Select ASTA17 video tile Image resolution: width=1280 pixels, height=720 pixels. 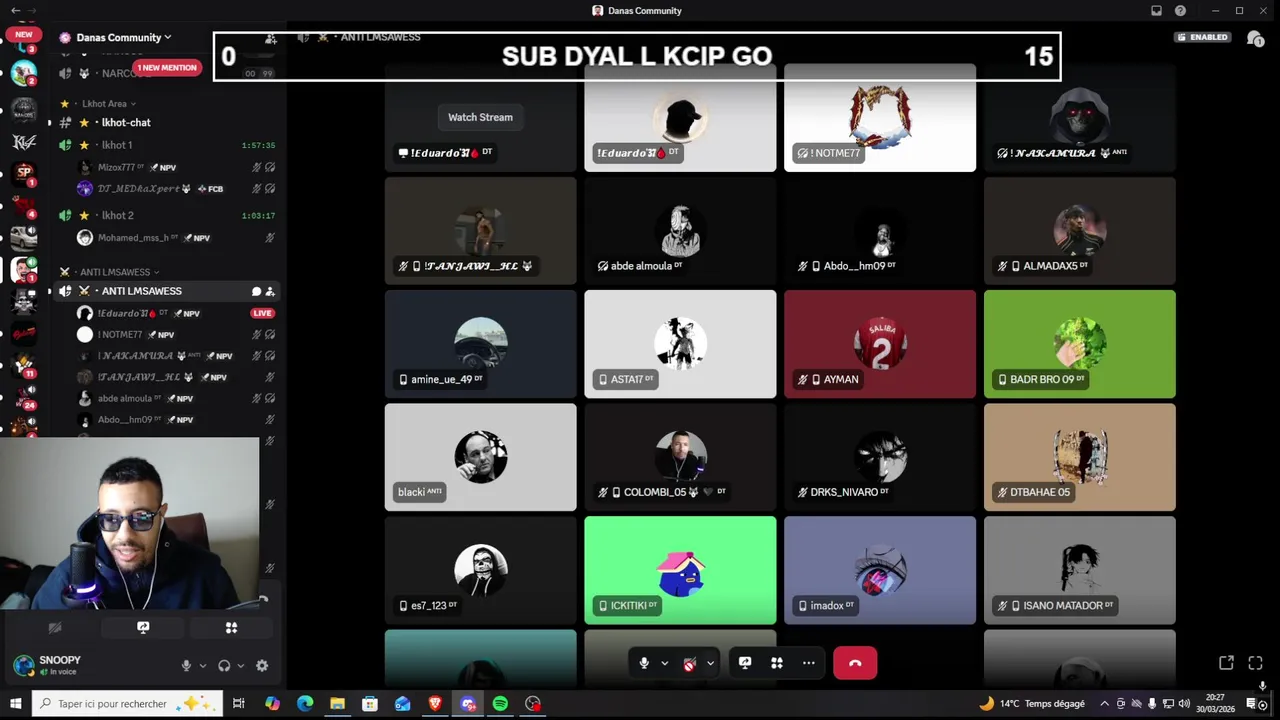[x=680, y=344]
